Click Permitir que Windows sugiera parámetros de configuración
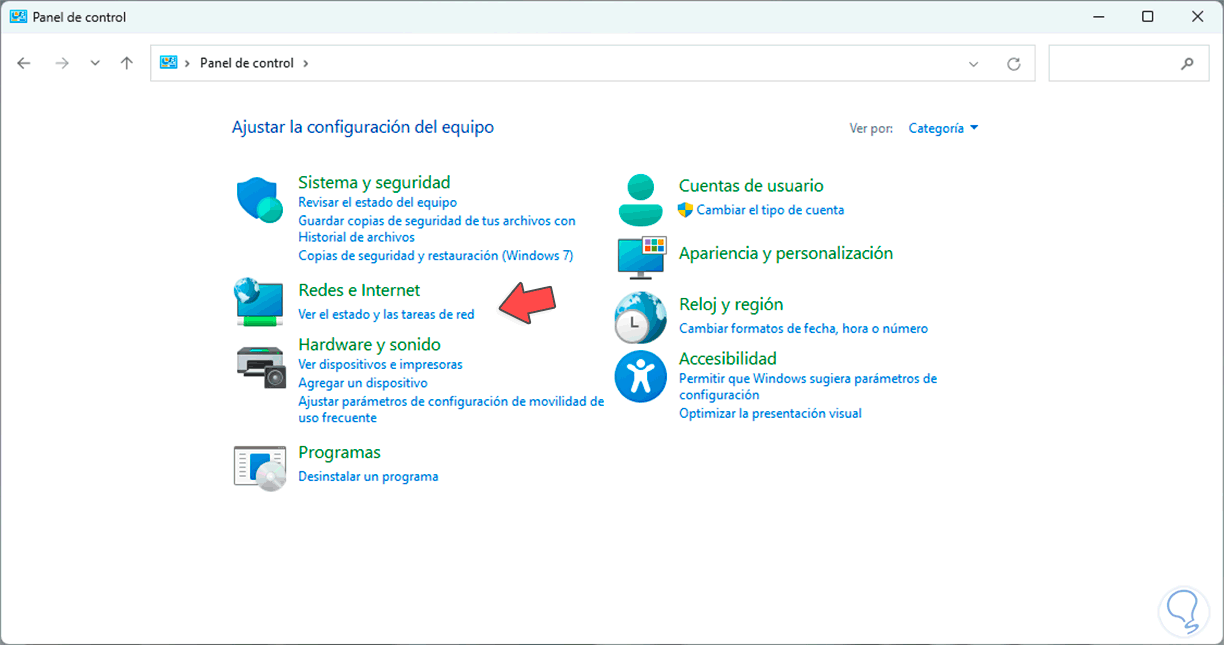1224x656 pixels. pos(808,387)
